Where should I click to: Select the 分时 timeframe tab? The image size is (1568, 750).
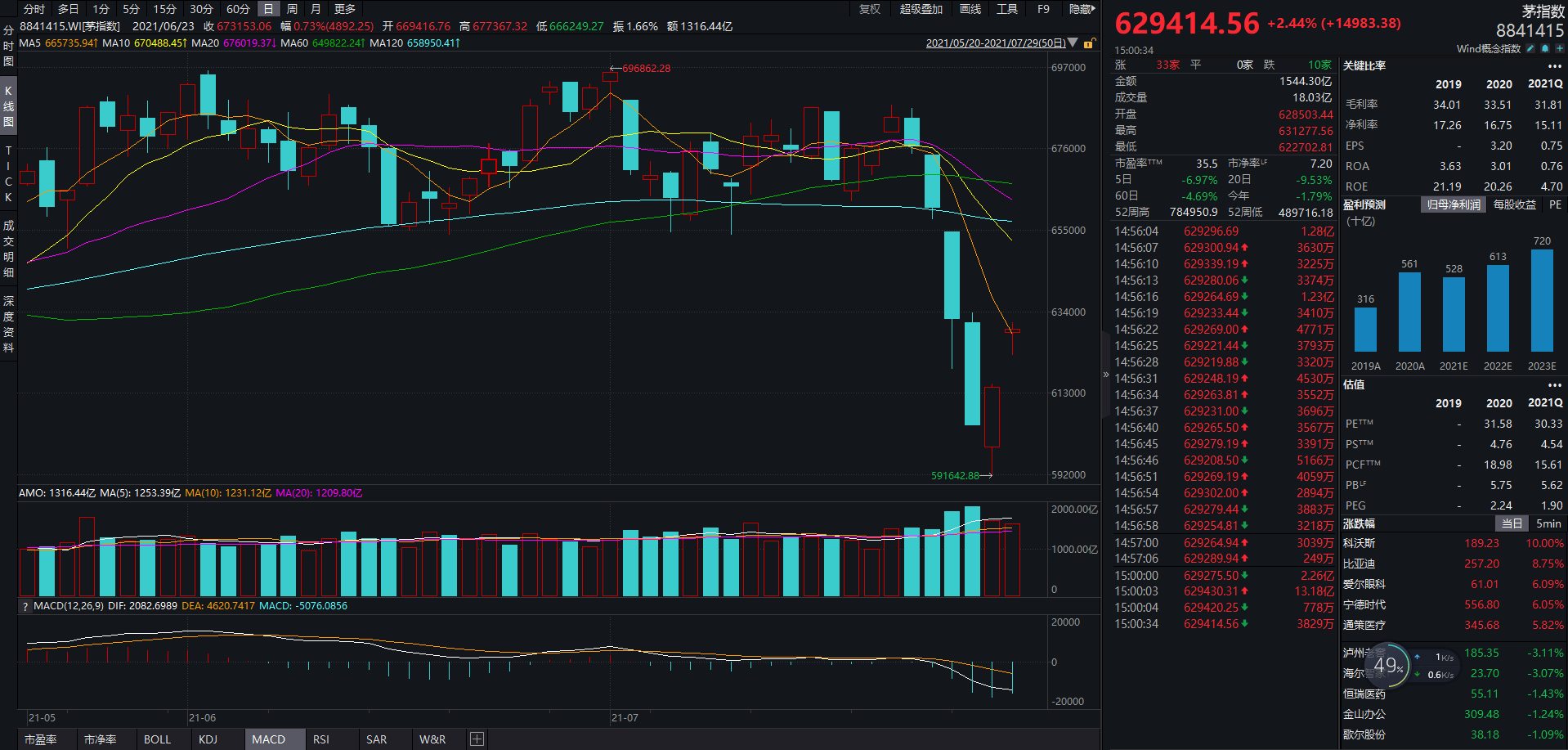point(34,9)
